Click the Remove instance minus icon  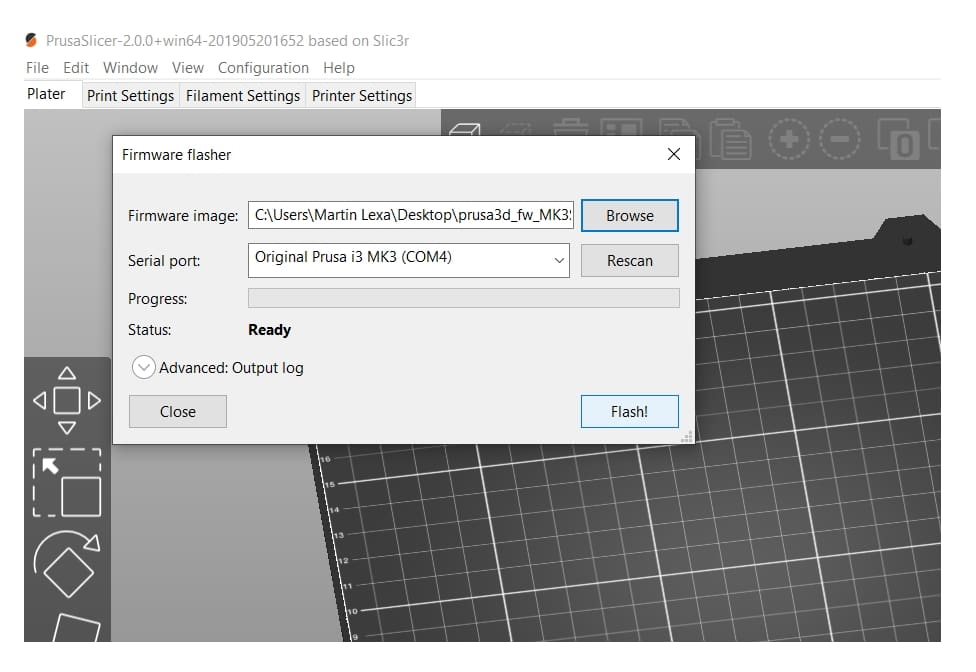pyautogui.click(x=840, y=139)
